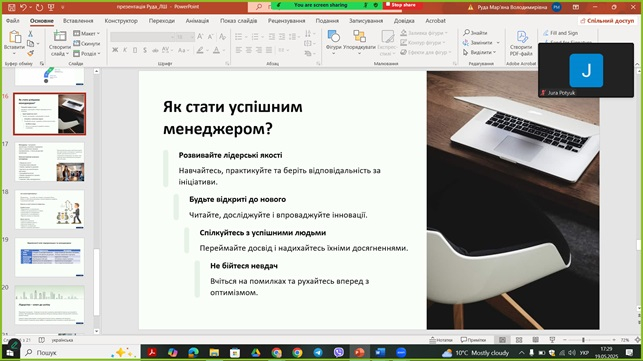
Task: Select slide 17 thumbnail
Action: point(50,162)
